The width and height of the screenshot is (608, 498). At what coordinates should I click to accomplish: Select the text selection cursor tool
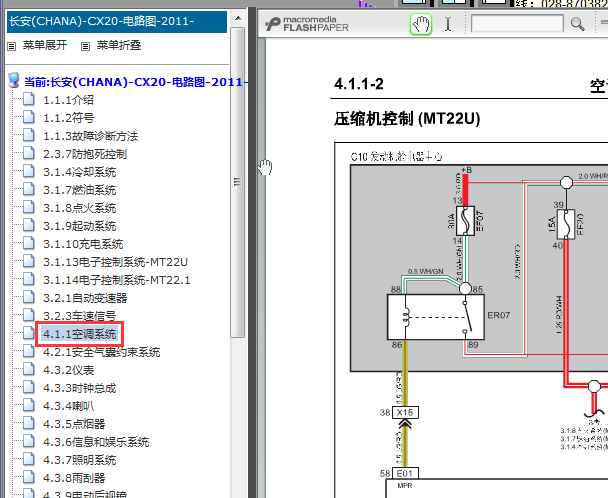448,24
